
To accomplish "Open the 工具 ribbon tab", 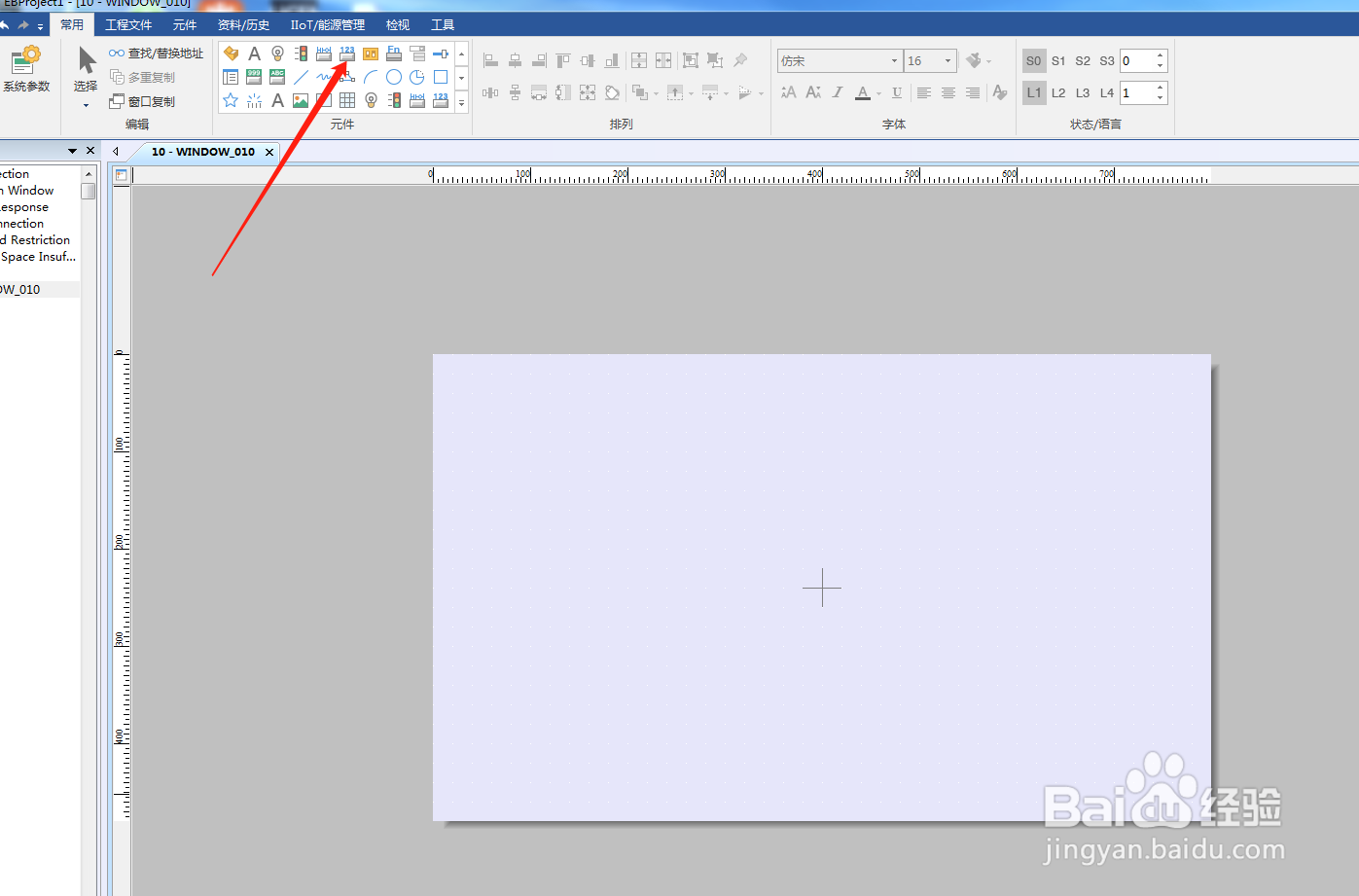I will click(443, 25).
